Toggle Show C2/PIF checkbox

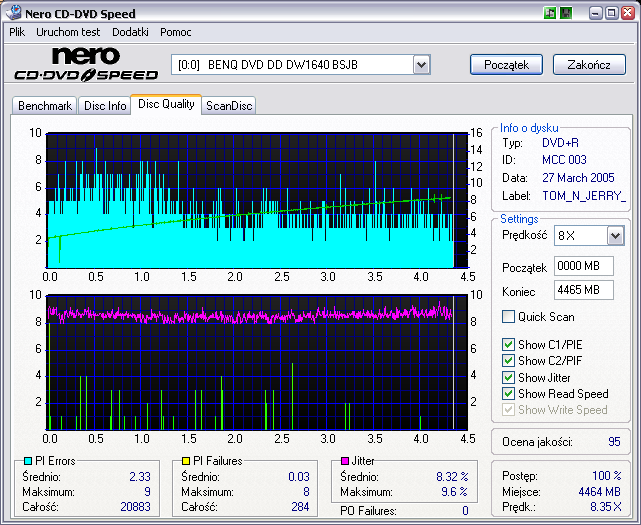[508, 361]
